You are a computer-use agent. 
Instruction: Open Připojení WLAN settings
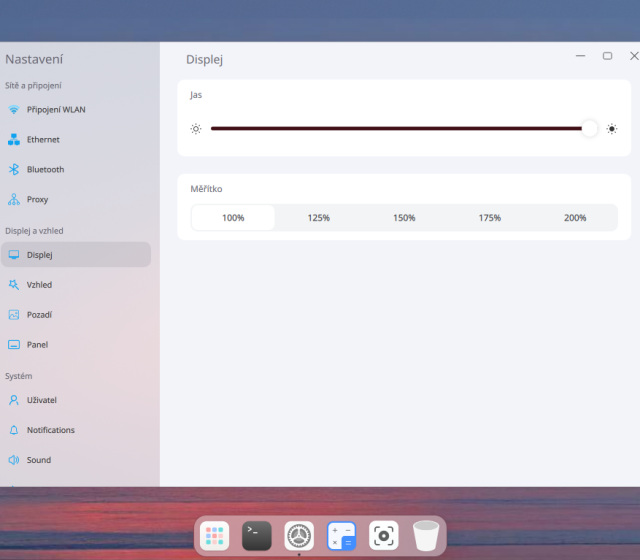[56, 110]
